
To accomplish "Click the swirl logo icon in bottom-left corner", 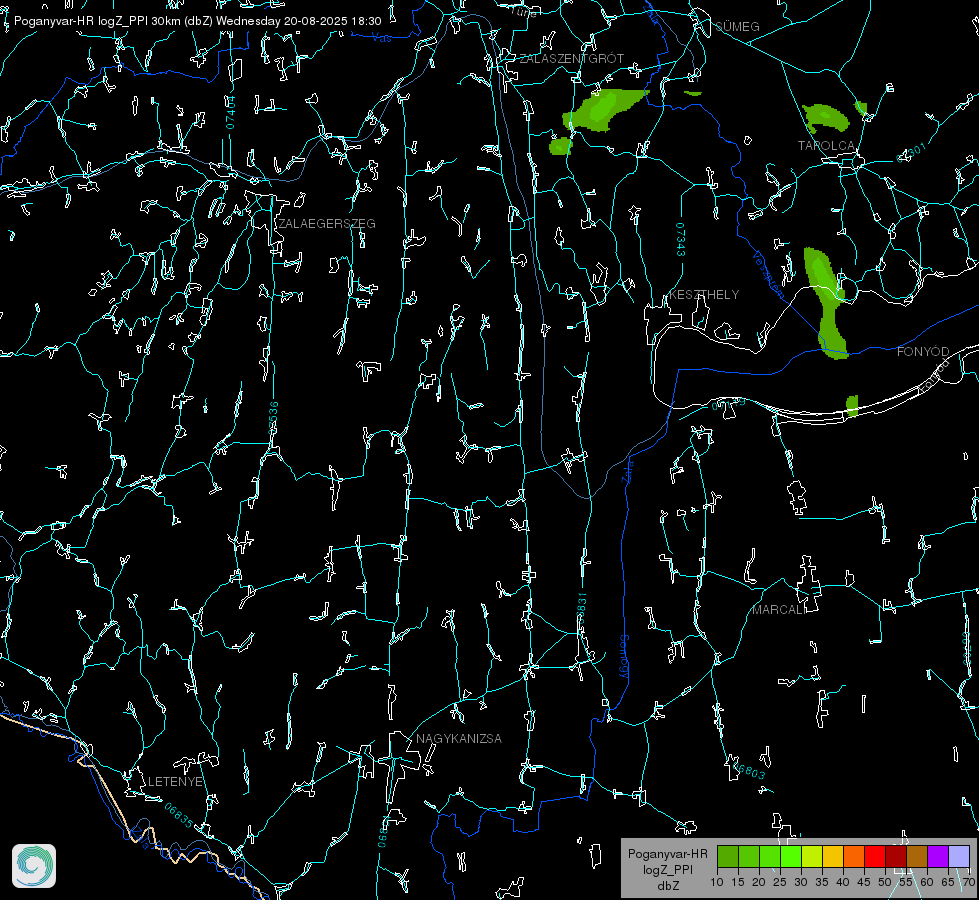I will (x=34, y=866).
